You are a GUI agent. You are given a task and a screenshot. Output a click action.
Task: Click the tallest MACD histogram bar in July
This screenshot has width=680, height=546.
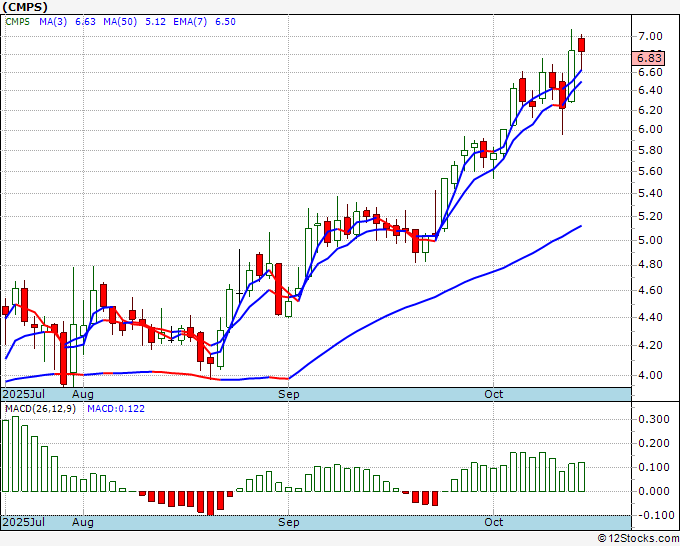tap(16, 454)
